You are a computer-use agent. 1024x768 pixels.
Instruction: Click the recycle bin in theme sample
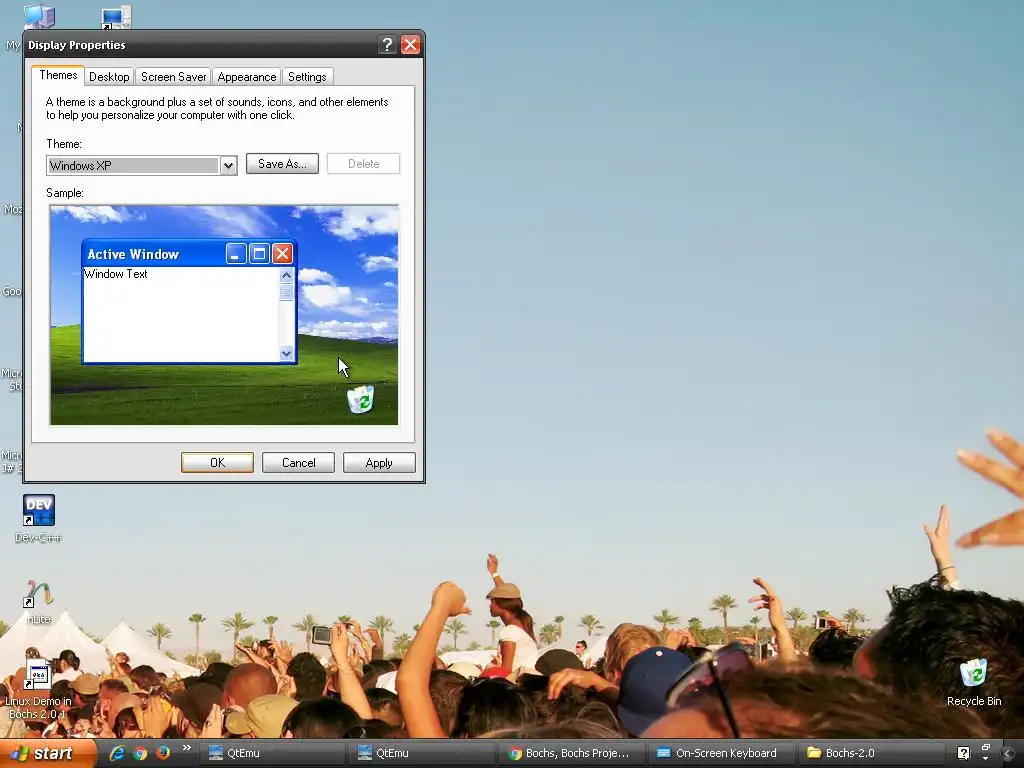[x=360, y=399]
